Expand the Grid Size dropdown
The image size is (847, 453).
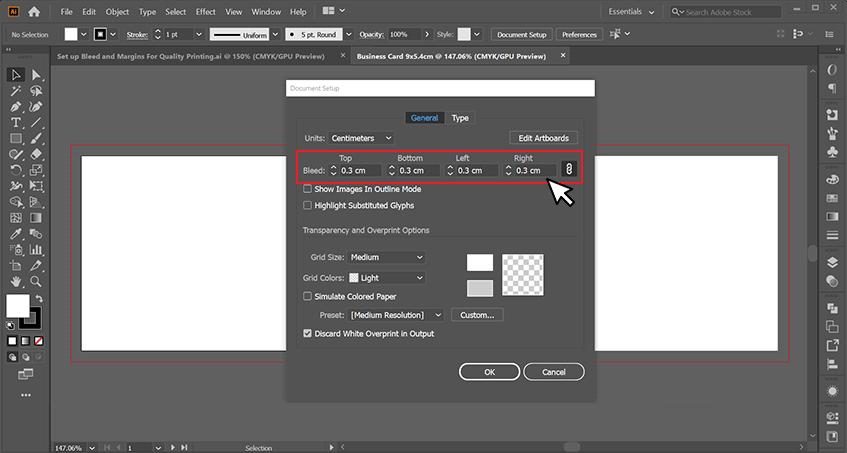pyautogui.click(x=386, y=257)
